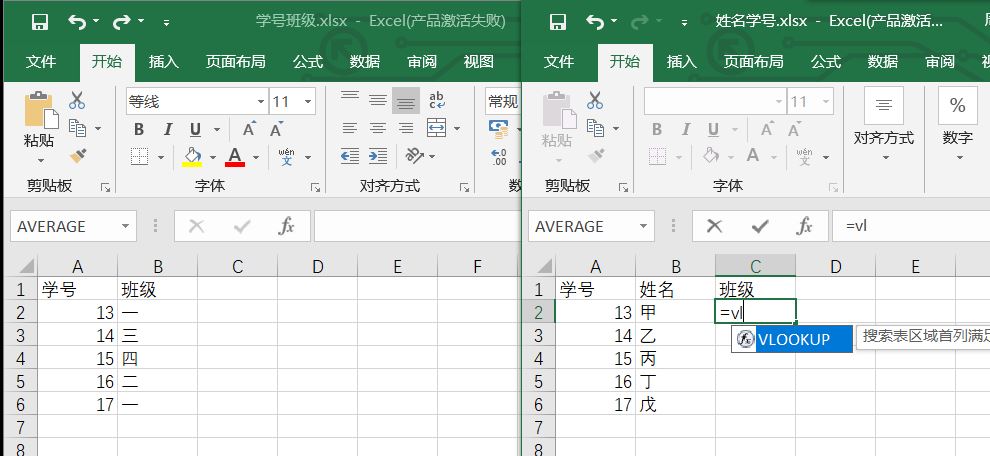Toggle bold in 学号班级 window
The image size is (990, 456).
(x=139, y=129)
